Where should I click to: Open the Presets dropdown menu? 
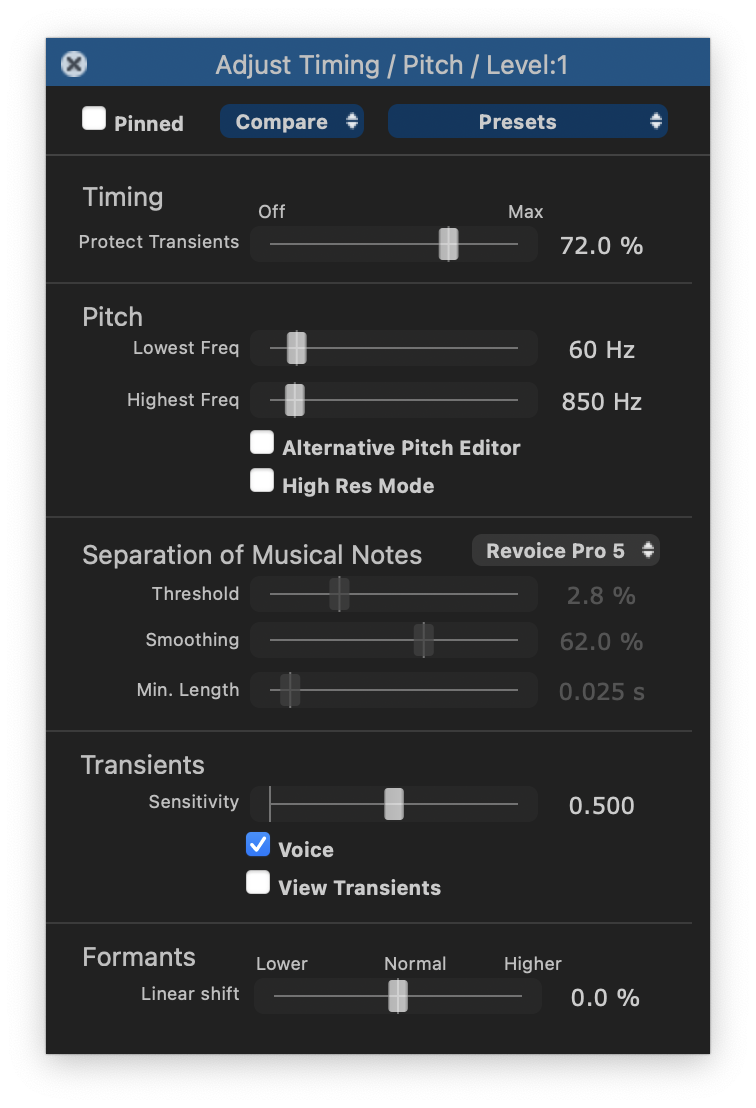click(x=527, y=122)
